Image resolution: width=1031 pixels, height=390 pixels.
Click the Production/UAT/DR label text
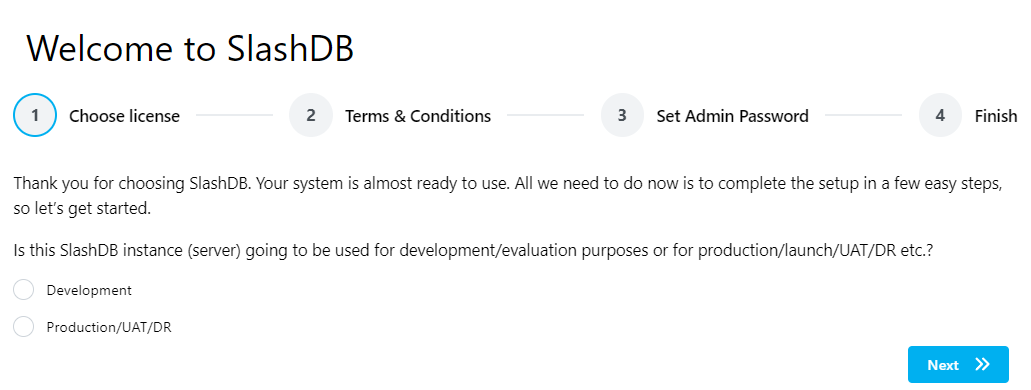click(109, 327)
